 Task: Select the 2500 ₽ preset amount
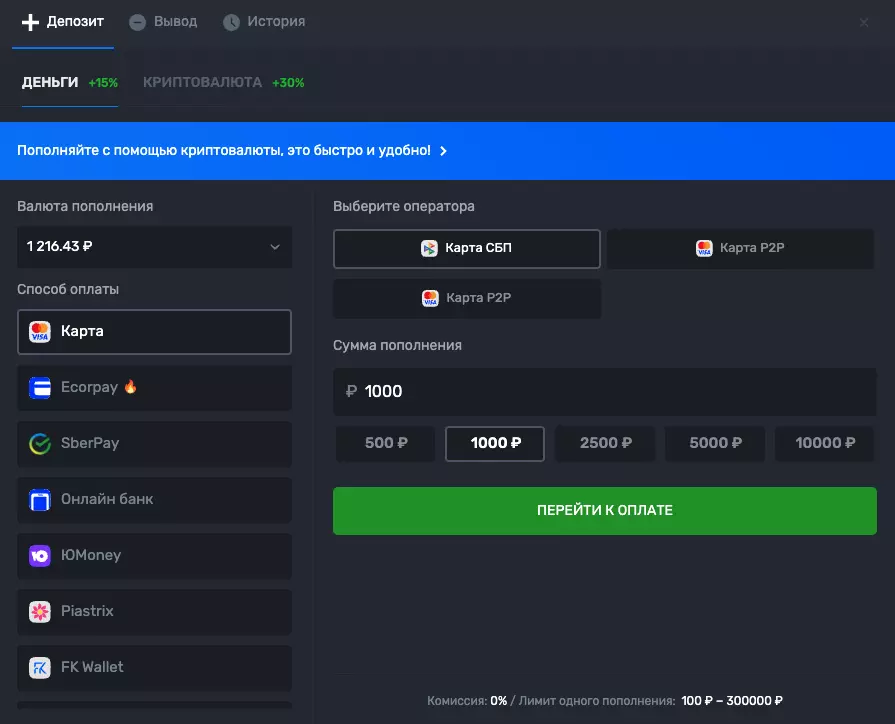pos(605,443)
